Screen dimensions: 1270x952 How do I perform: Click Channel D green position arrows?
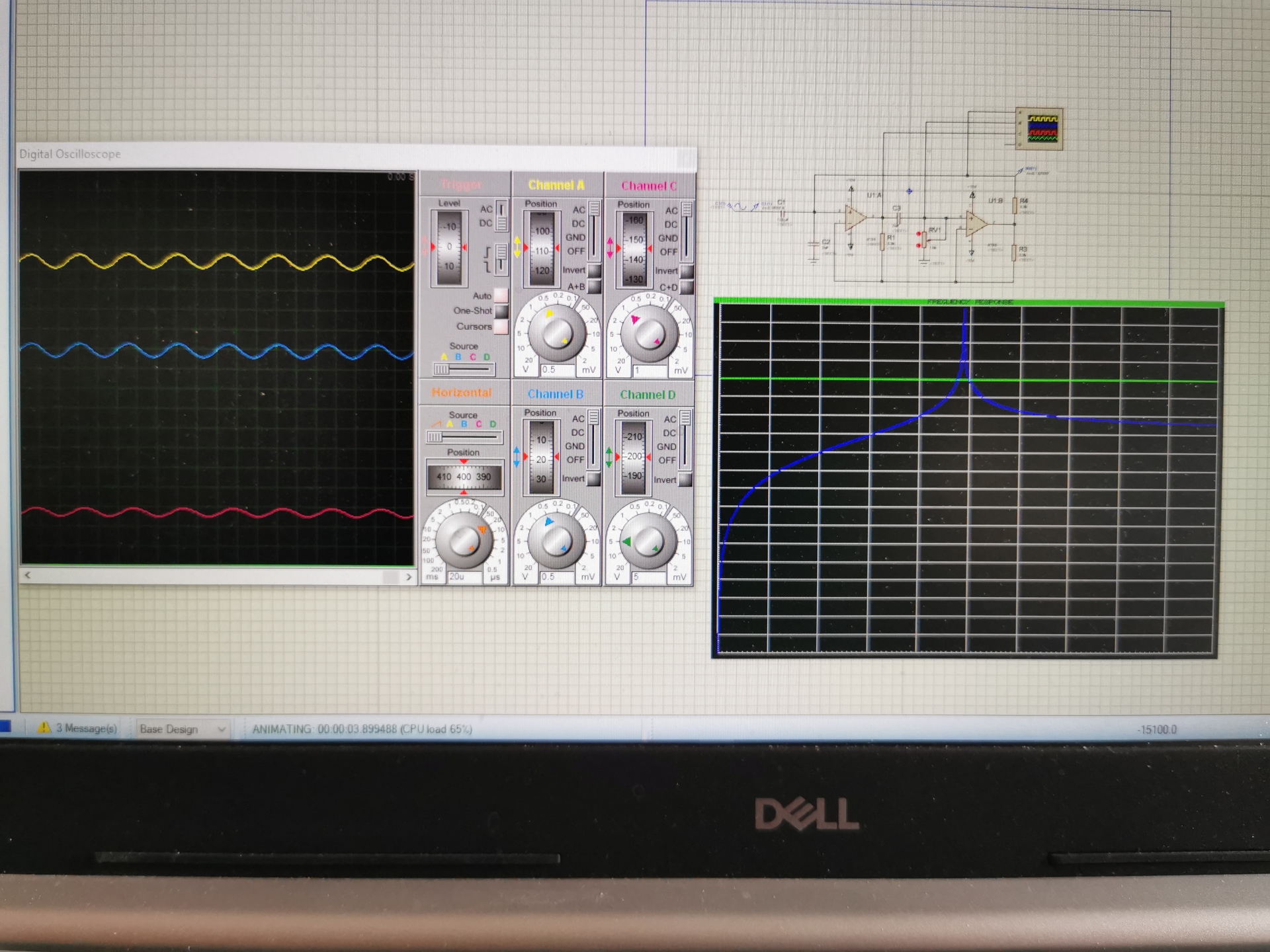click(609, 457)
